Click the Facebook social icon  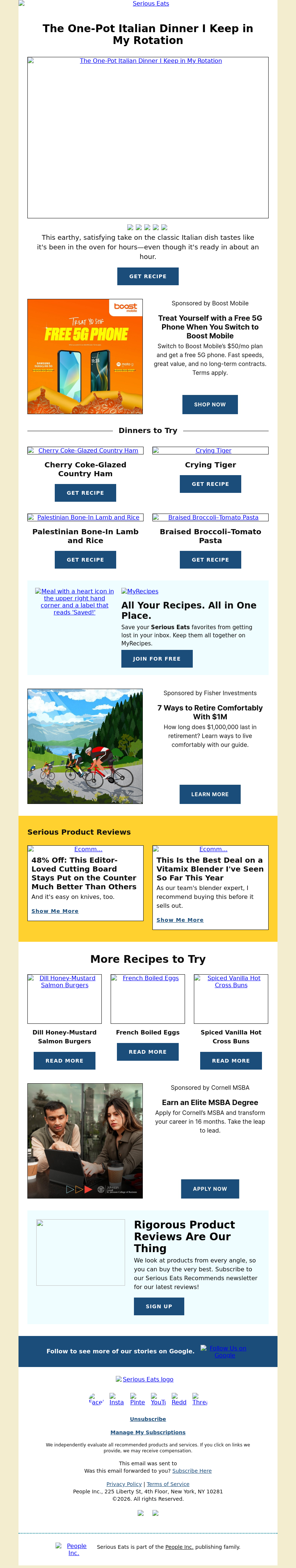96,1402
